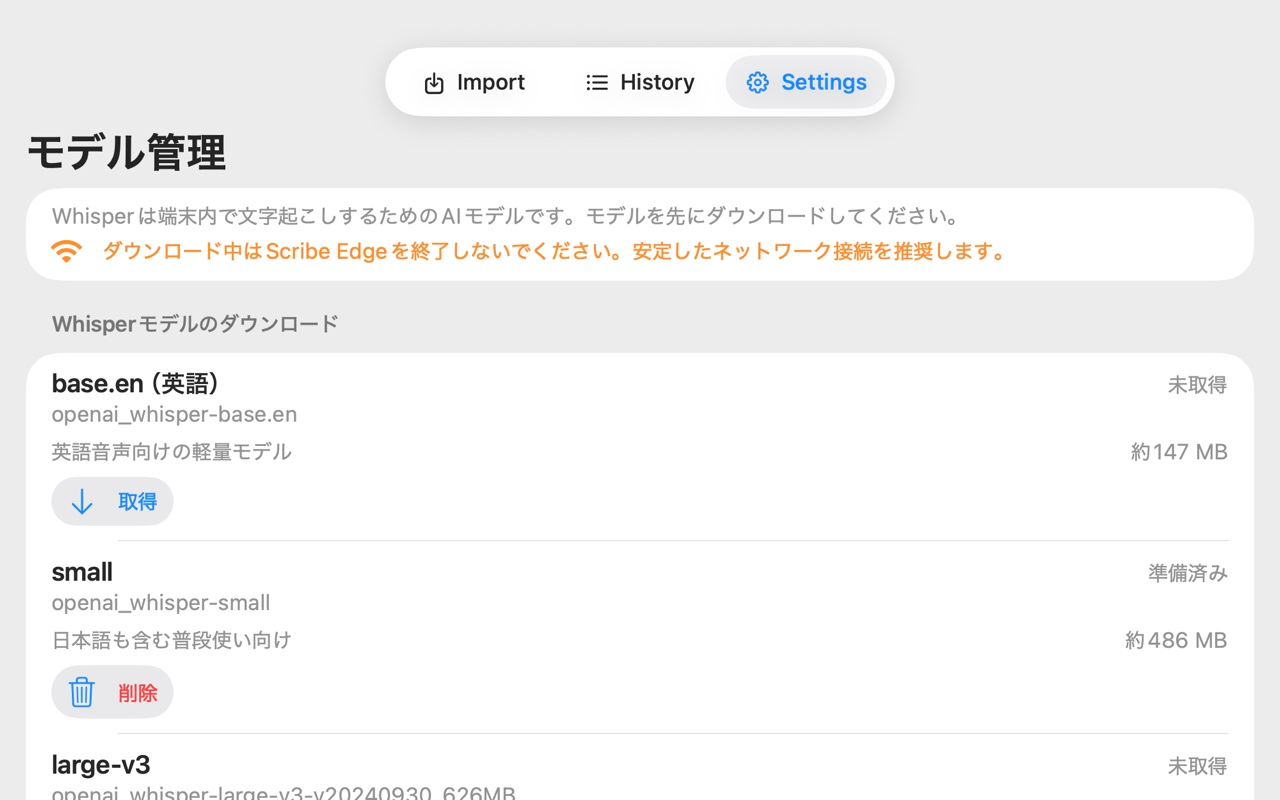Click the Import tray arrow icon
Image resolution: width=1280 pixels, height=800 pixels.
[434, 83]
